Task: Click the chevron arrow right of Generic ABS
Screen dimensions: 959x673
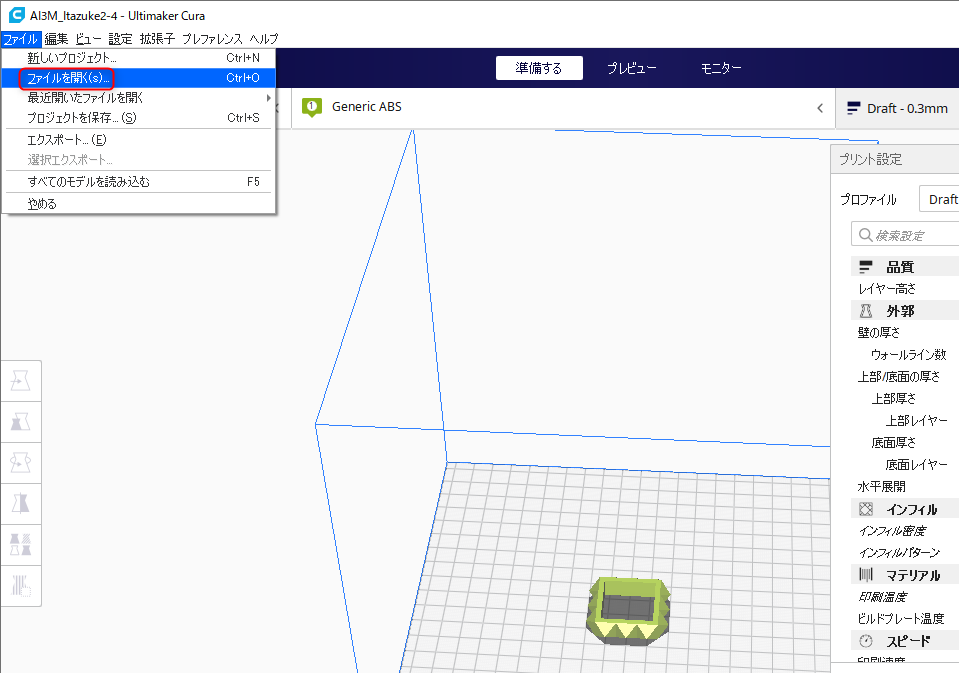Action: pyautogui.click(x=820, y=108)
